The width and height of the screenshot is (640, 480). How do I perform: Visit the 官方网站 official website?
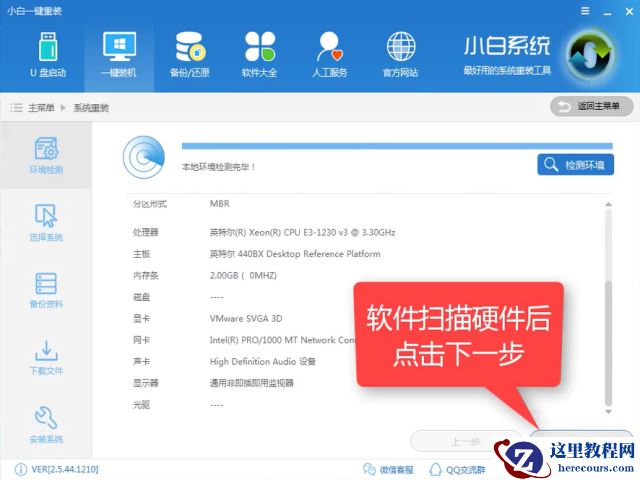click(x=400, y=55)
